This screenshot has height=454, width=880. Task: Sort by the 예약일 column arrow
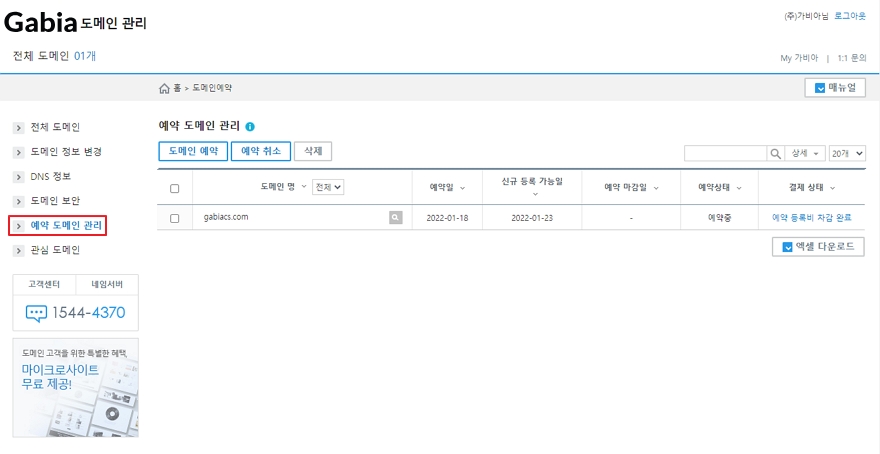pos(462,188)
